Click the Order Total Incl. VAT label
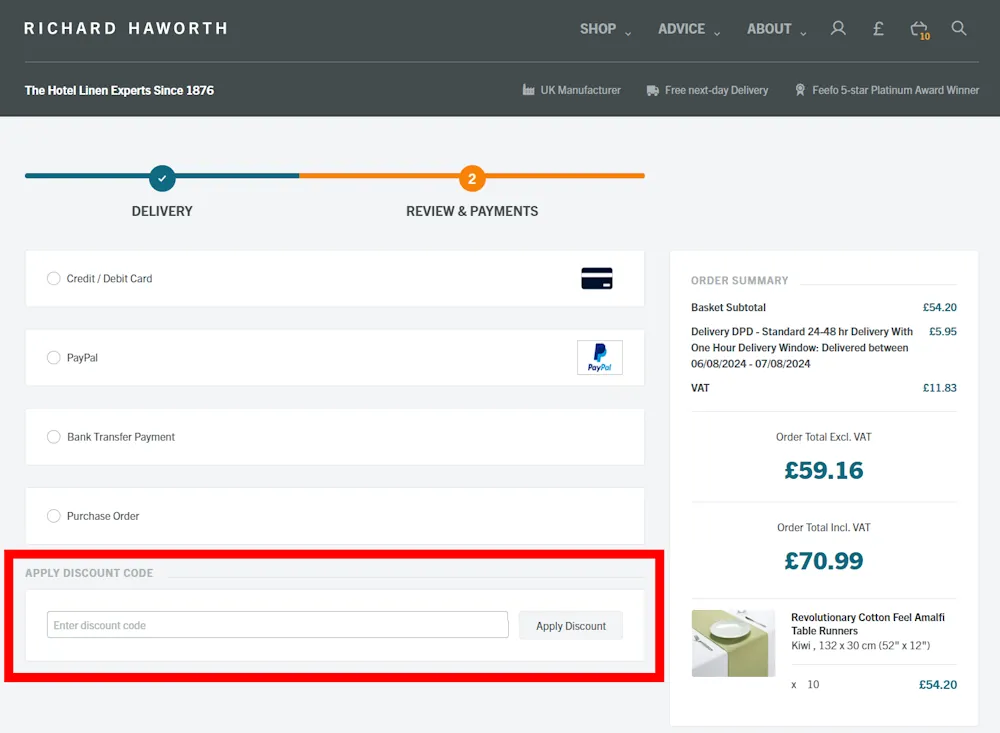Screen dimensions: 1000x733 pos(823,528)
